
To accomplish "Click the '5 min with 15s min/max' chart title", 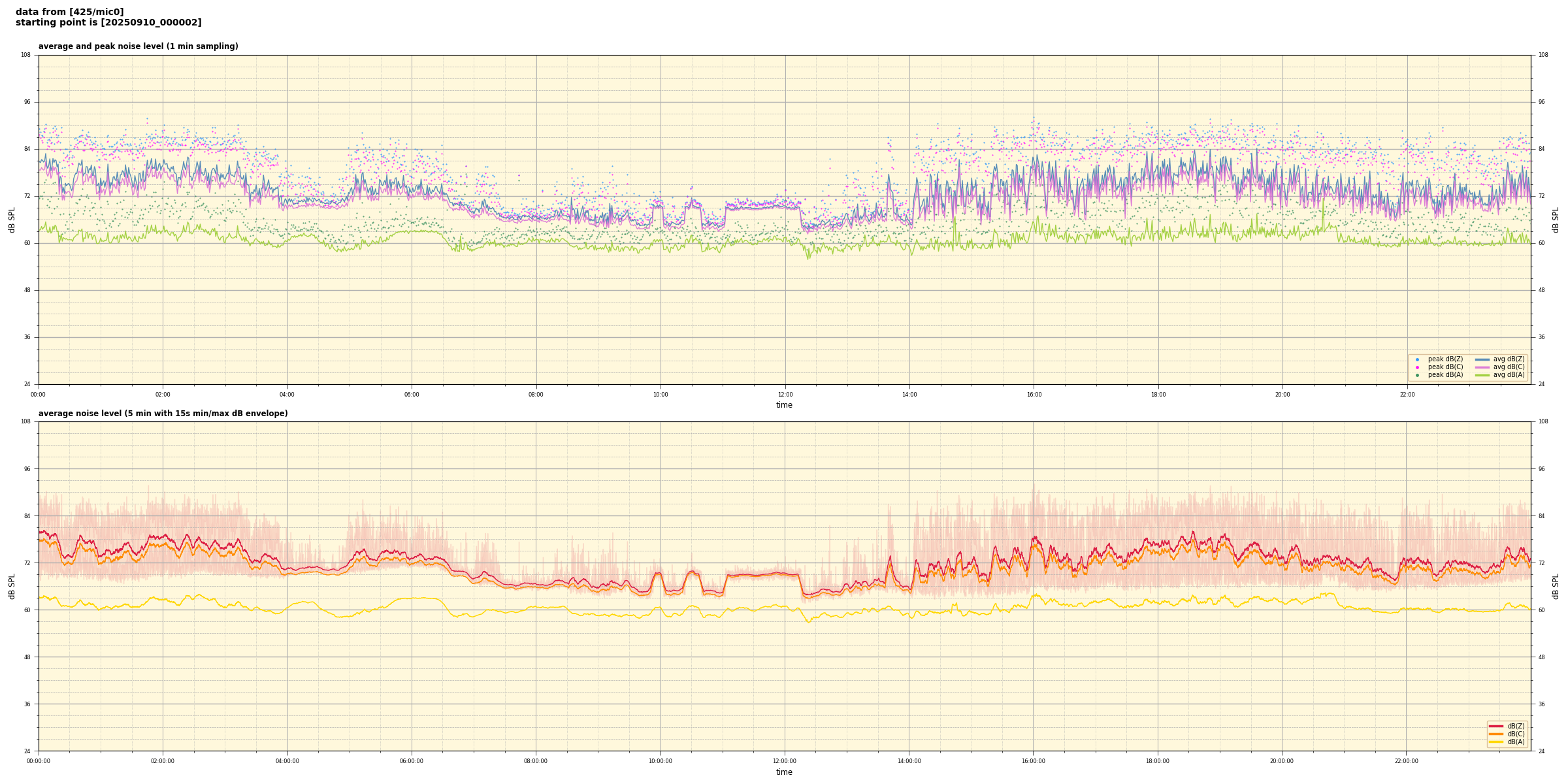I will click(x=163, y=414).
